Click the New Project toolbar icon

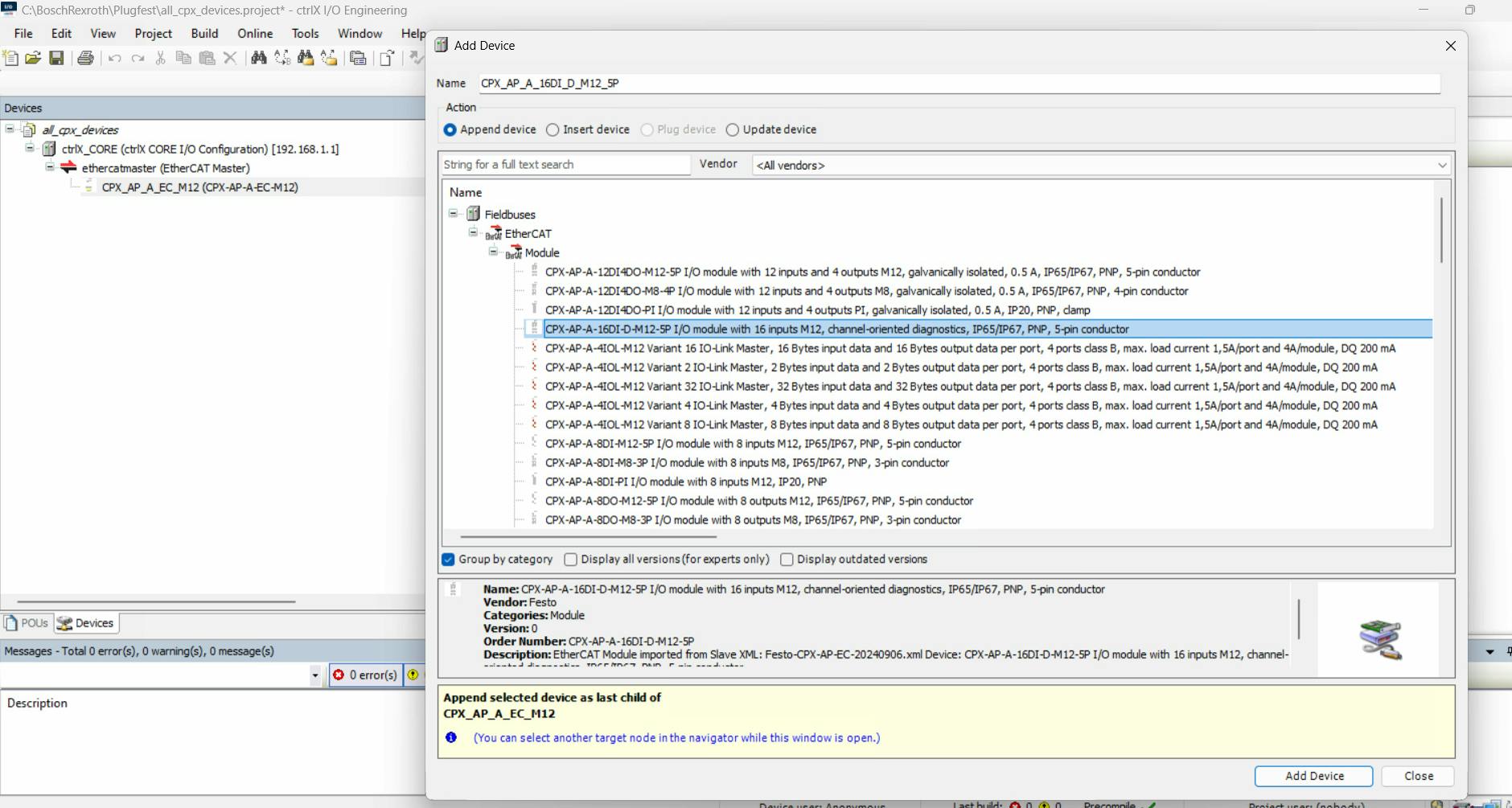point(10,58)
